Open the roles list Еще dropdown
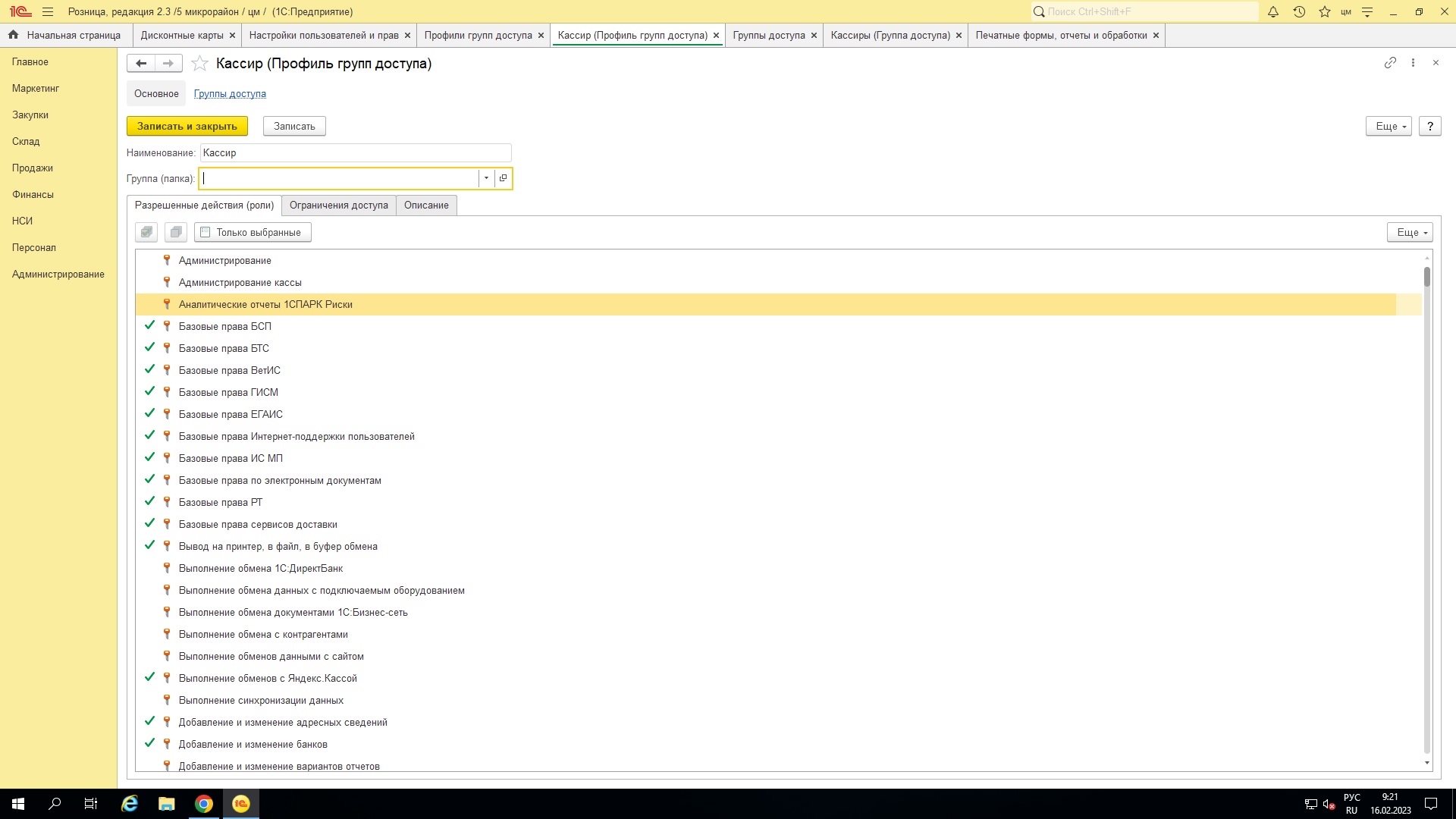Image resolution: width=1456 pixels, height=819 pixels. pos(1410,233)
